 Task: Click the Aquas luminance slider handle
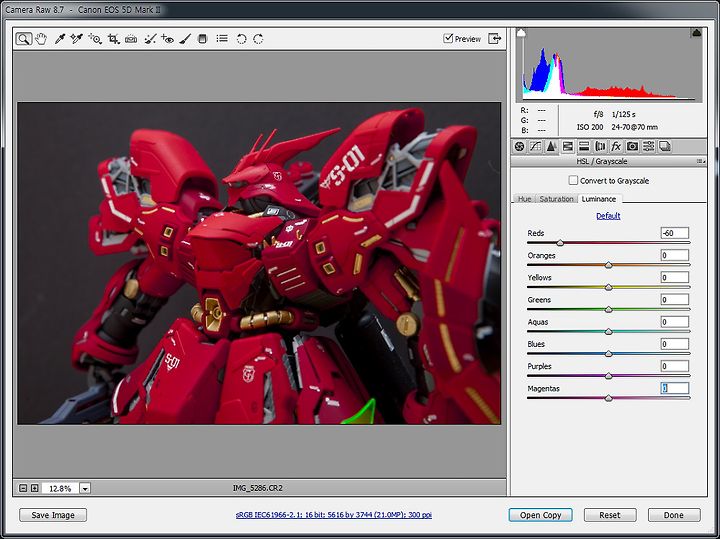pyautogui.click(x=608, y=331)
